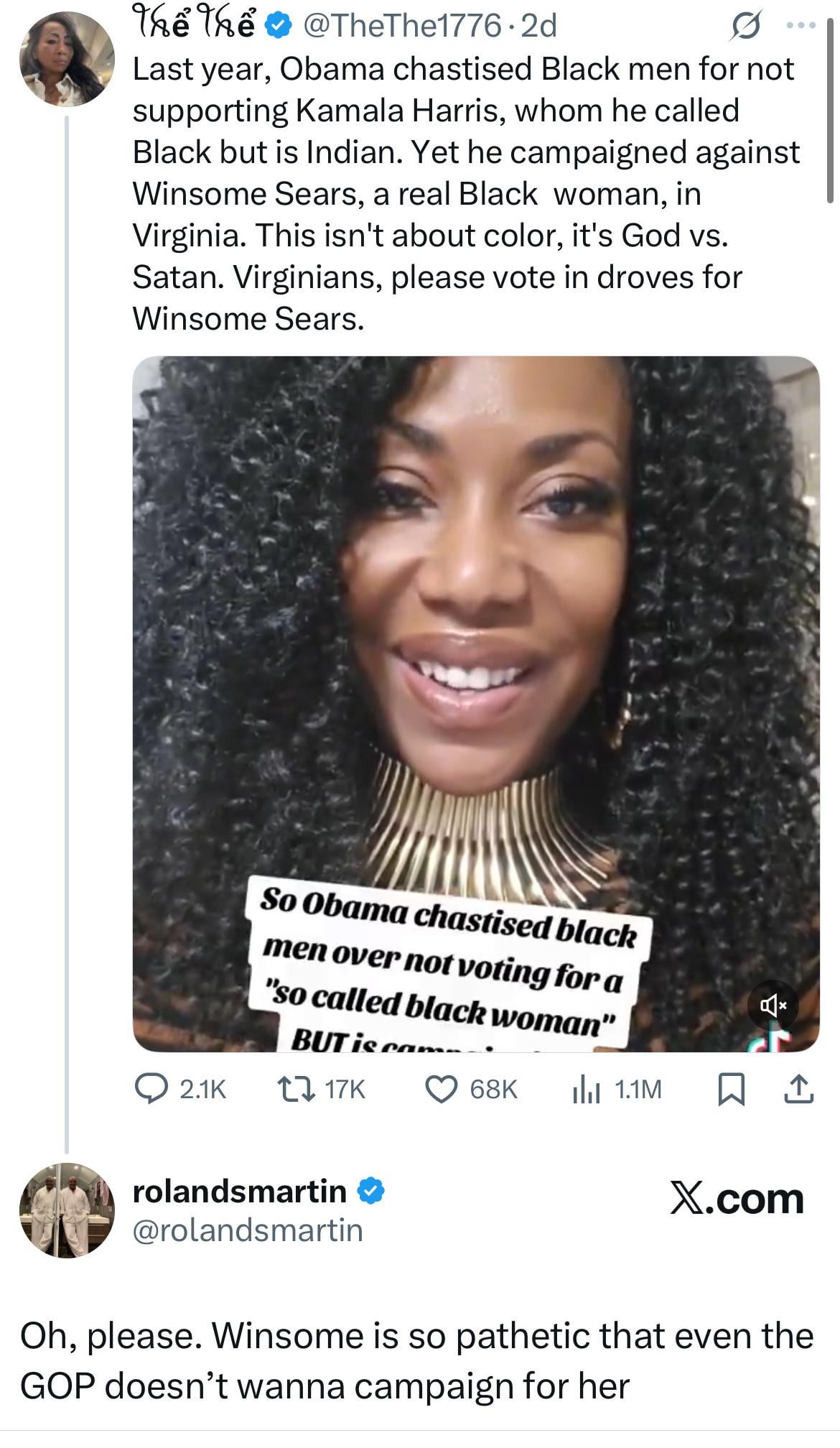This screenshot has width=840, height=1448.
Task: Open the rolandsmartin display name
Action: (x=240, y=1192)
